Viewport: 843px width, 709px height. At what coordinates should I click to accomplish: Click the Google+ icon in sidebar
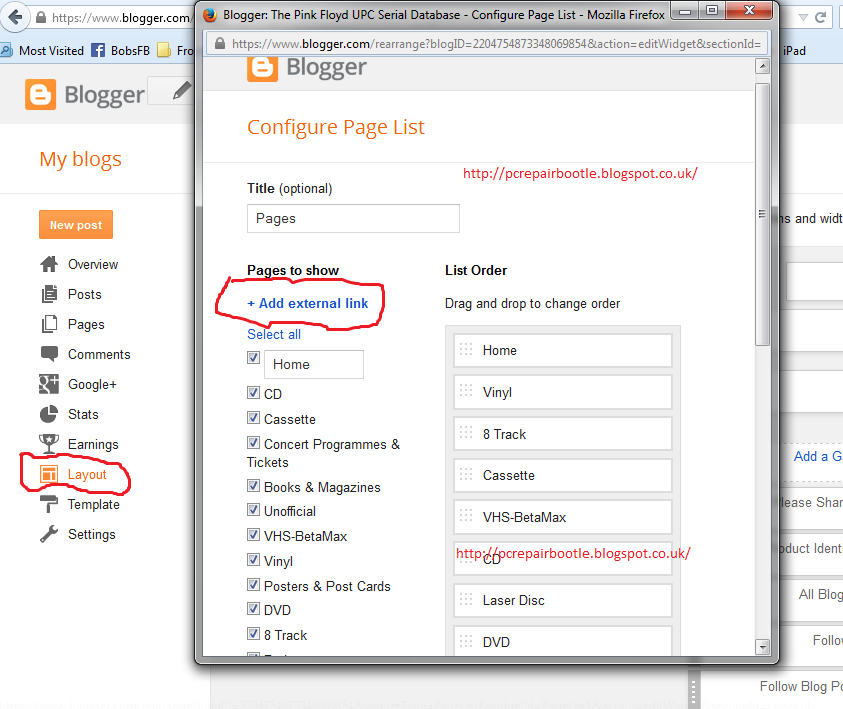pos(49,384)
